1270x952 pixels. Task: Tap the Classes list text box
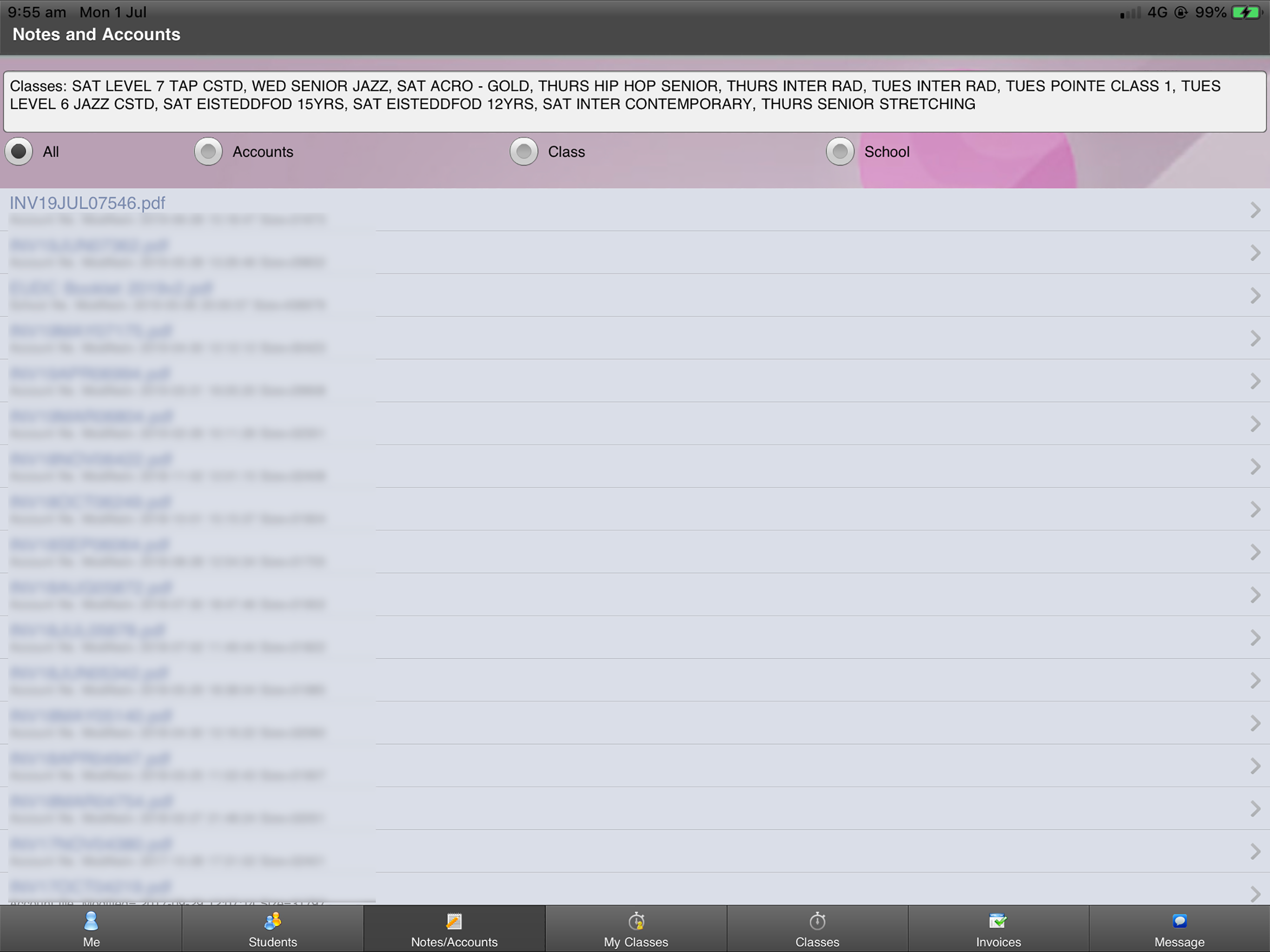click(x=635, y=102)
